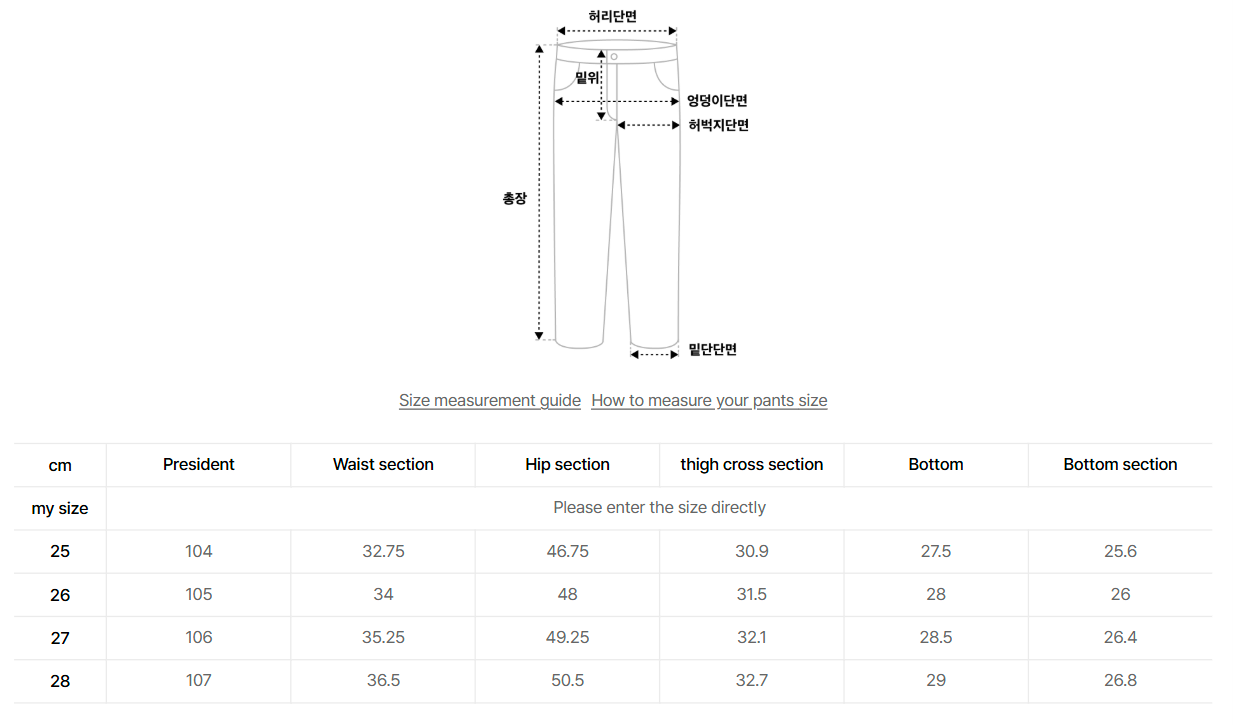
Task: Click the 104 length value for size 25
Action: click(x=198, y=552)
